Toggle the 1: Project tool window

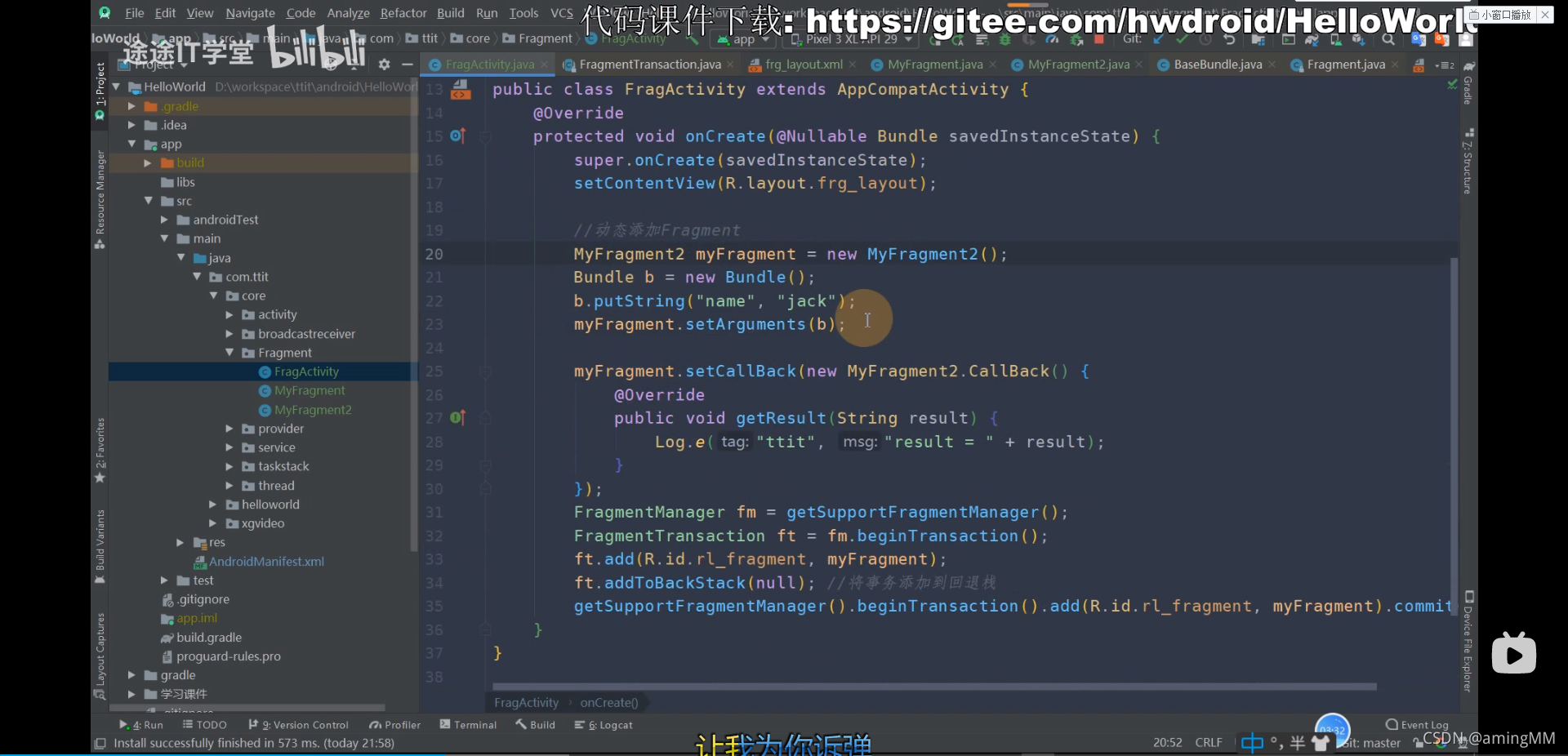(x=100, y=91)
